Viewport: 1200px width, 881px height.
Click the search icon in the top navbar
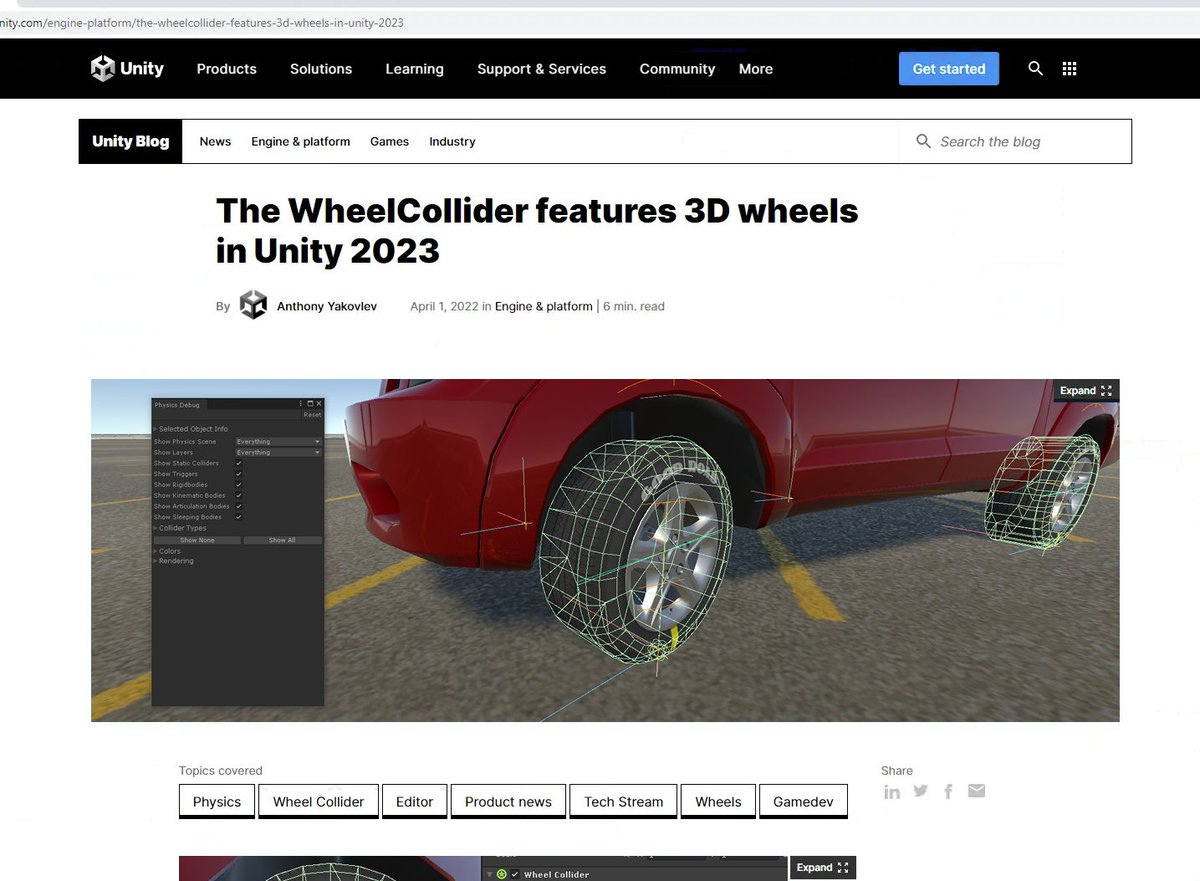pos(1035,68)
